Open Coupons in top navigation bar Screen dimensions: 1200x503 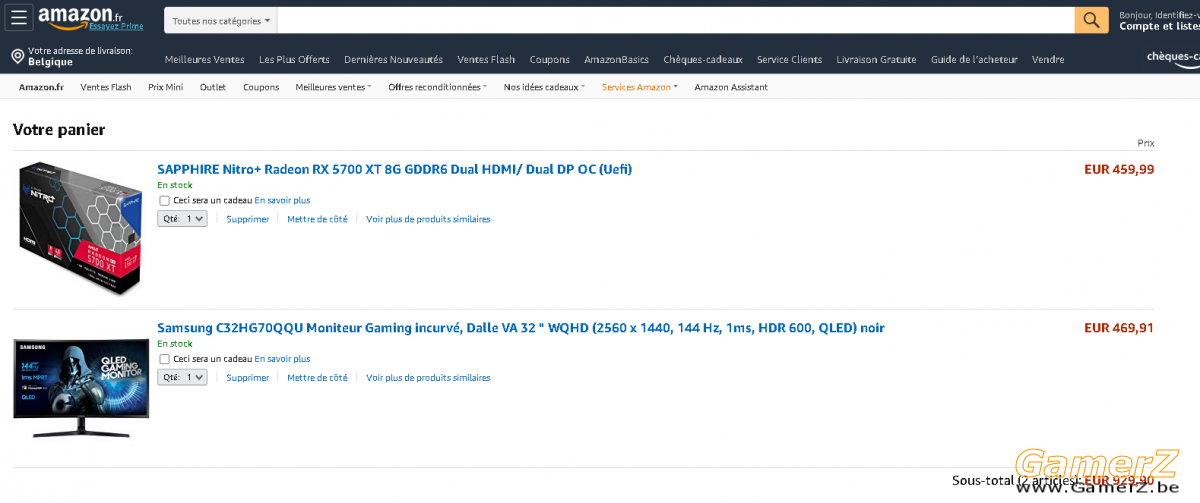550,60
